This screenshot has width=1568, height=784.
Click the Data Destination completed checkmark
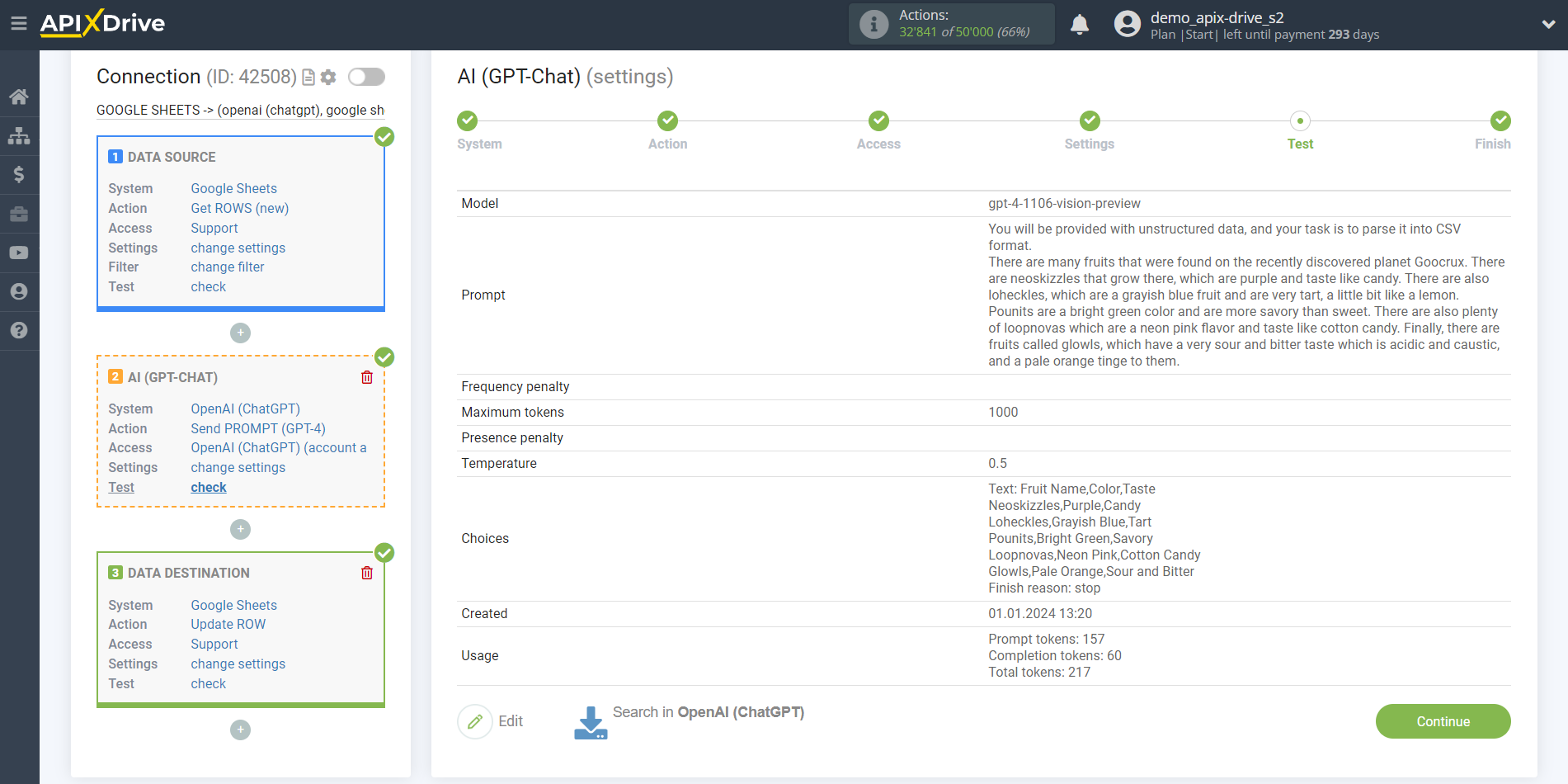(x=384, y=553)
